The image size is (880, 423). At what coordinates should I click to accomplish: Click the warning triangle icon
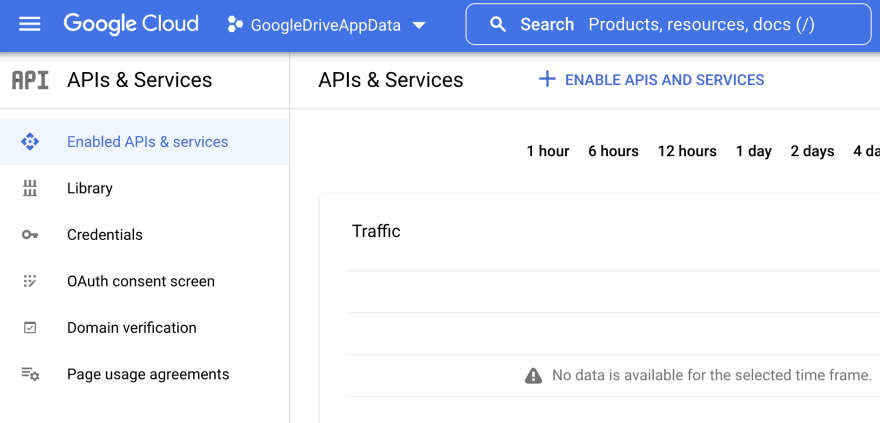tap(533, 375)
